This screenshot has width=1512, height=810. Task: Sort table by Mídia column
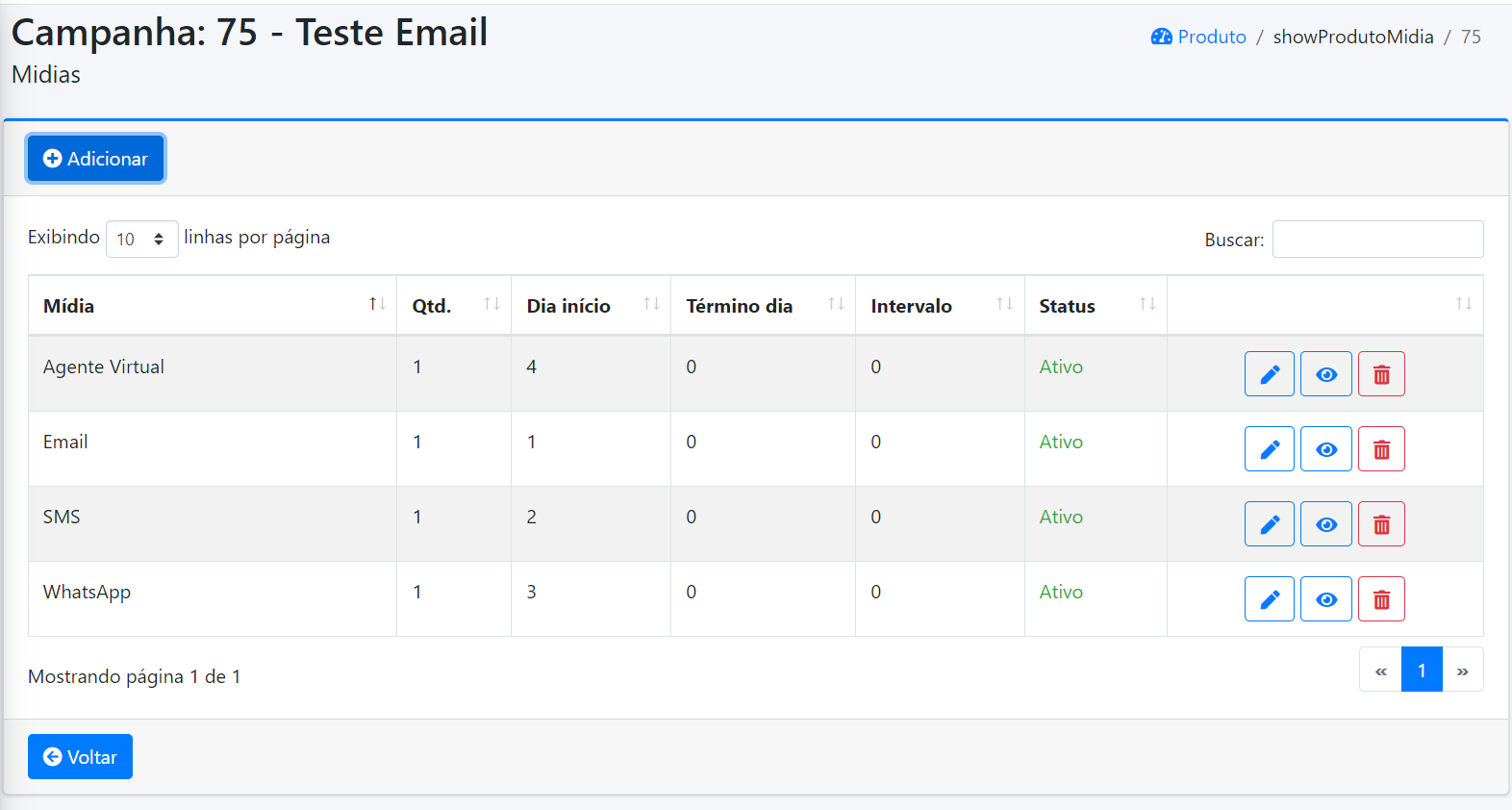click(213, 306)
